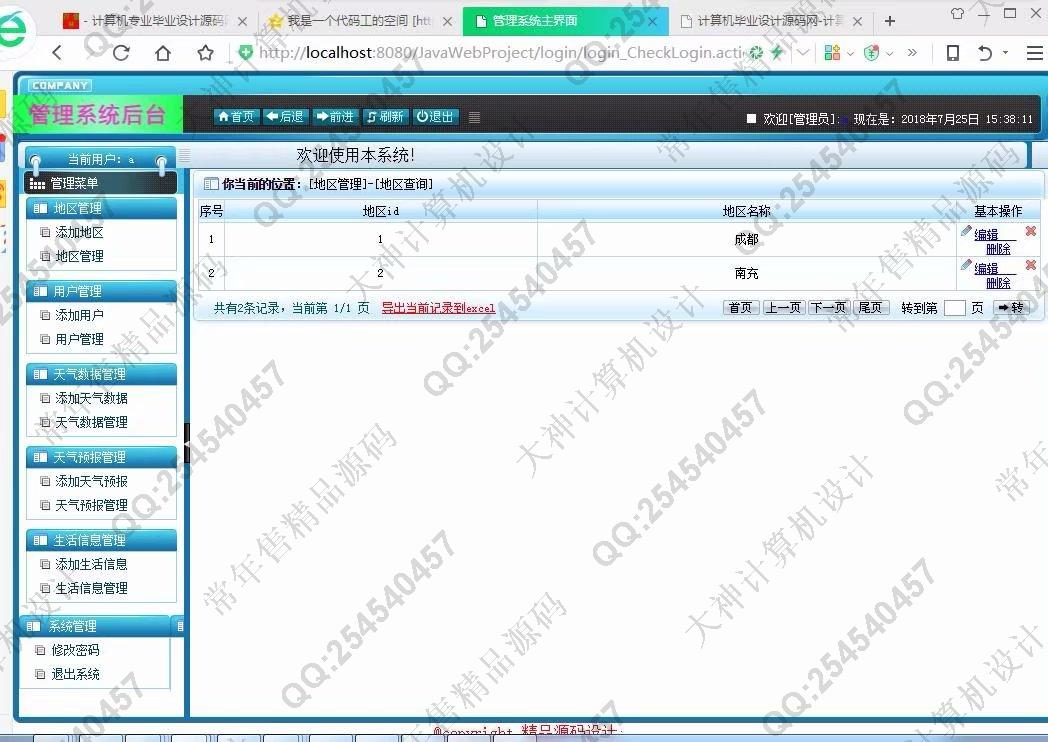Click 导出当前记录到excel link
This screenshot has height=742, width=1048.
point(438,308)
